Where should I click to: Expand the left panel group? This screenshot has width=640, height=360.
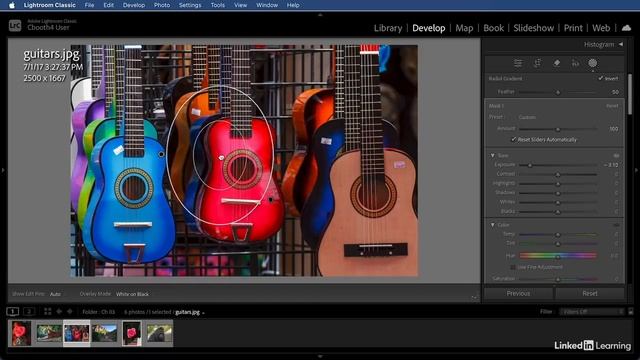[3, 170]
